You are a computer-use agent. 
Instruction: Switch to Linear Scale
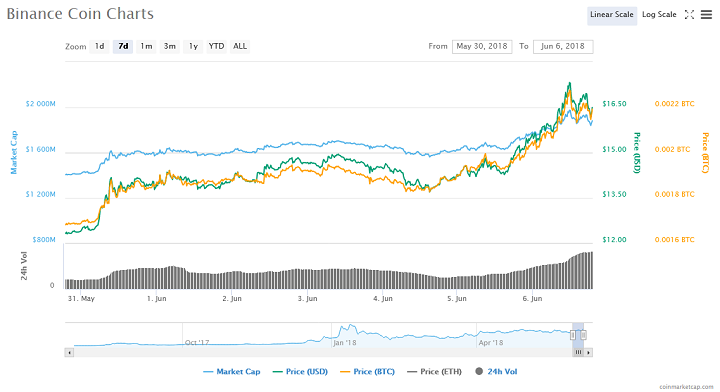click(612, 15)
